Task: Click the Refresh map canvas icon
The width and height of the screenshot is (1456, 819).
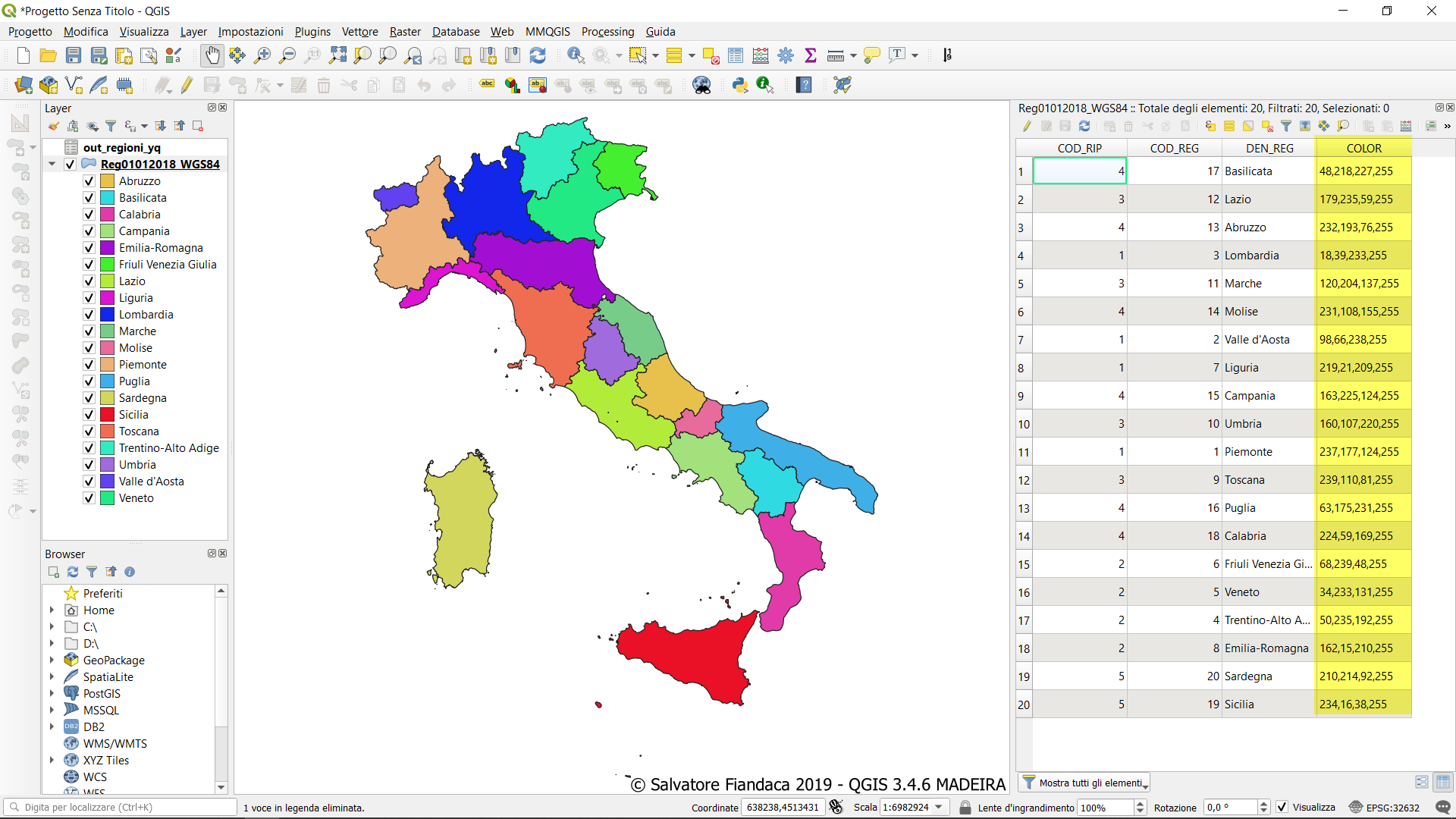Action: [x=538, y=55]
